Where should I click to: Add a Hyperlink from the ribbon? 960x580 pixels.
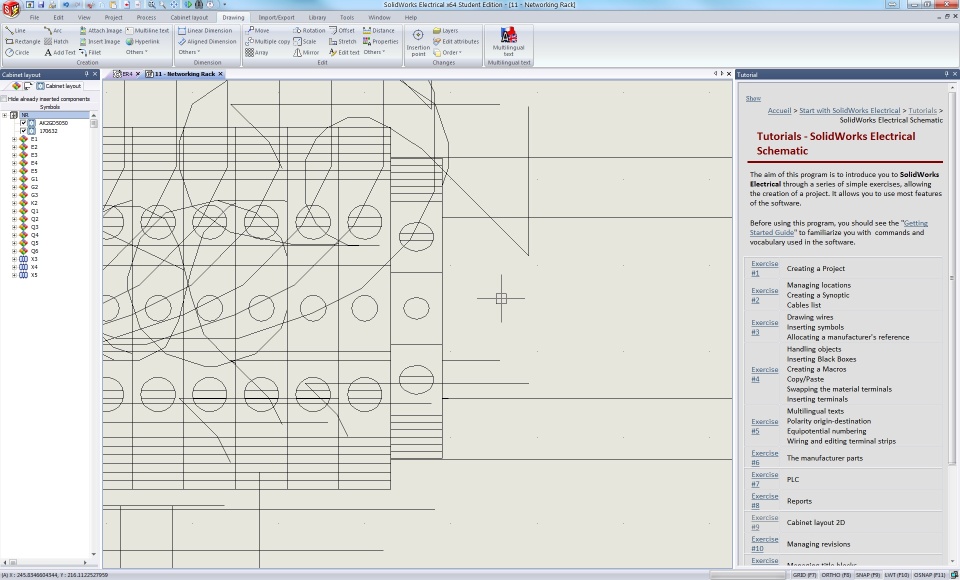(143, 42)
